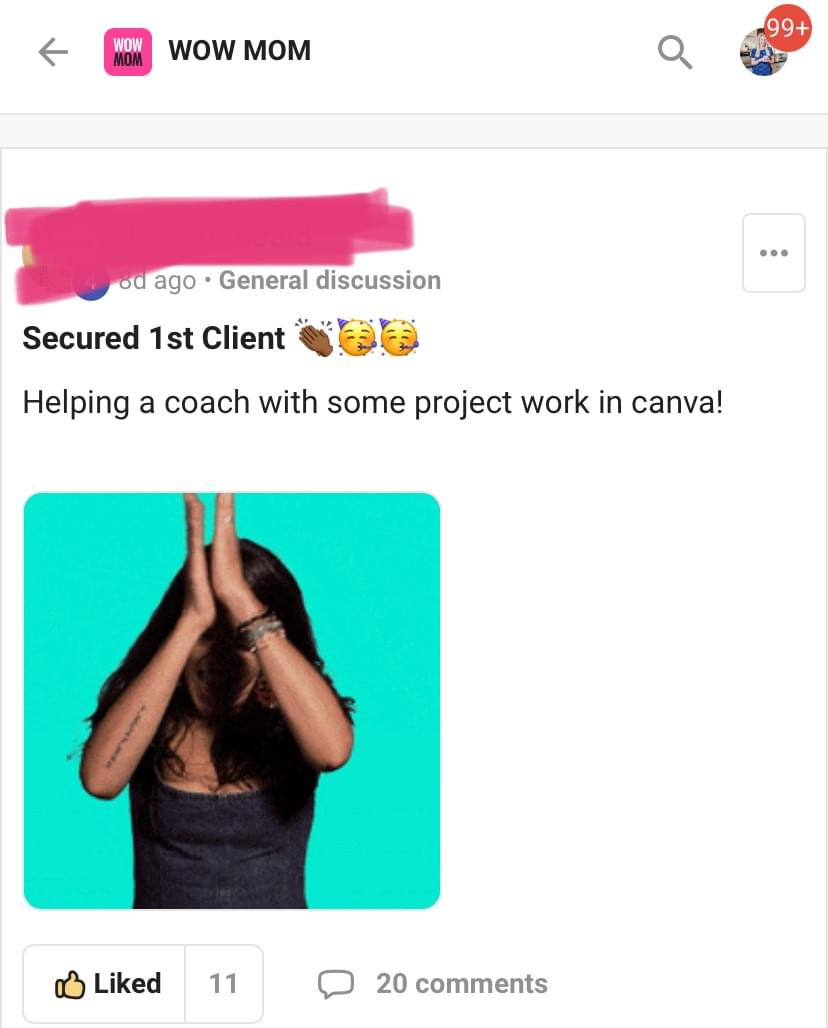Click the 8d ago timestamp

[157, 281]
